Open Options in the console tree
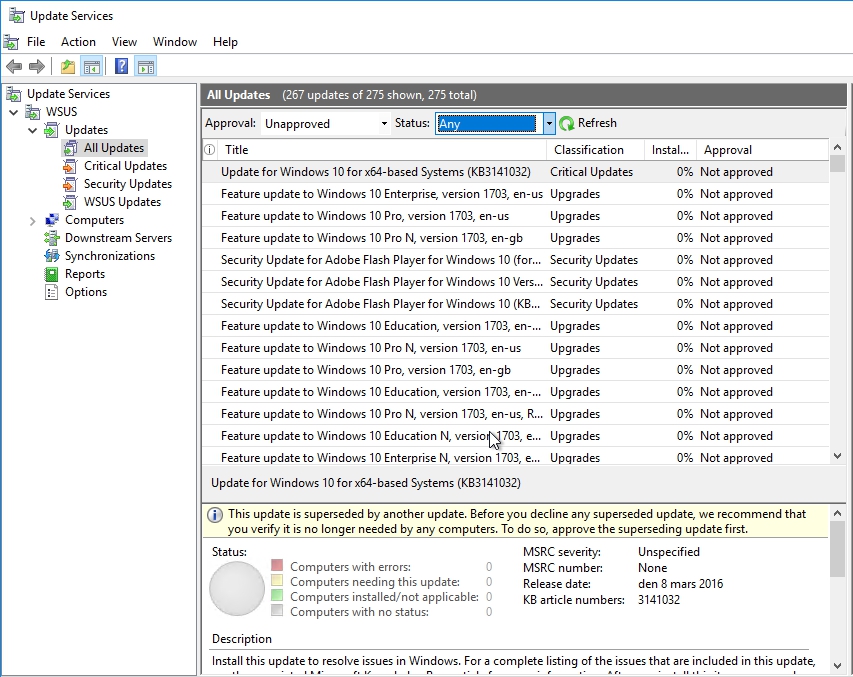Viewport: 853px width, 677px height. tap(85, 292)
